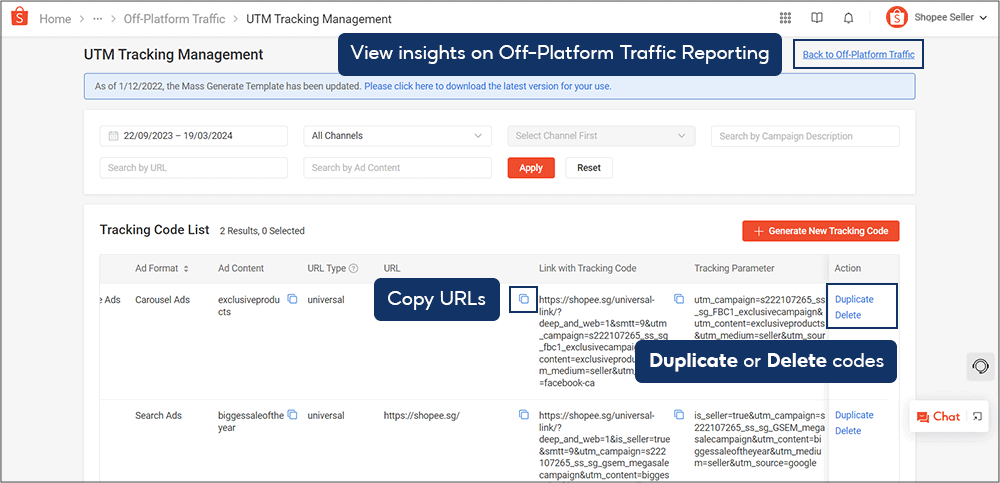Image resolution: width=1000 pixels, height=483 pixels.
Task: Expand the collapsed breadcrumb ellipsis
Action: pos(98,19)
